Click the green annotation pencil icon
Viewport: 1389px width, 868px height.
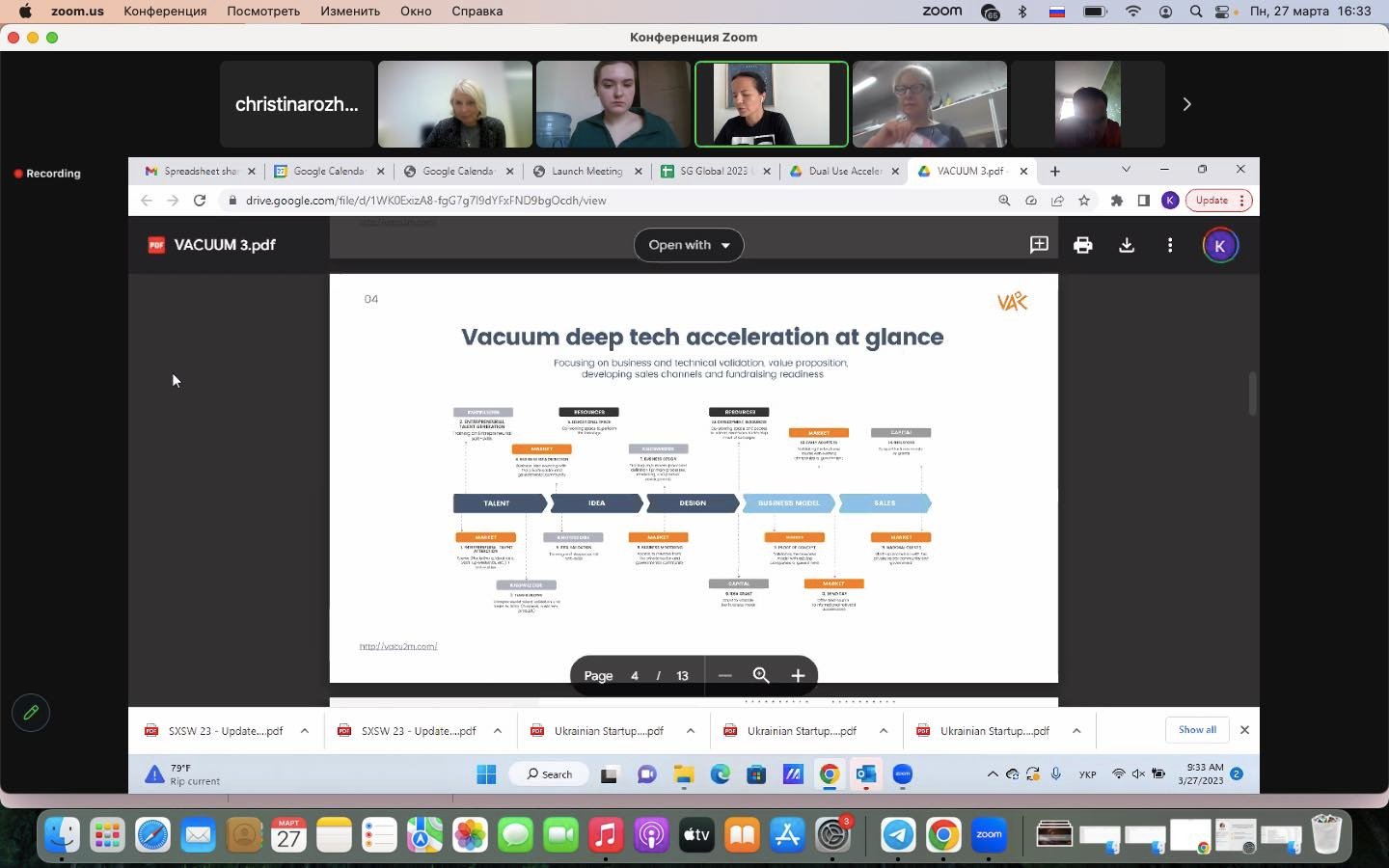click(x=31, y=713)
